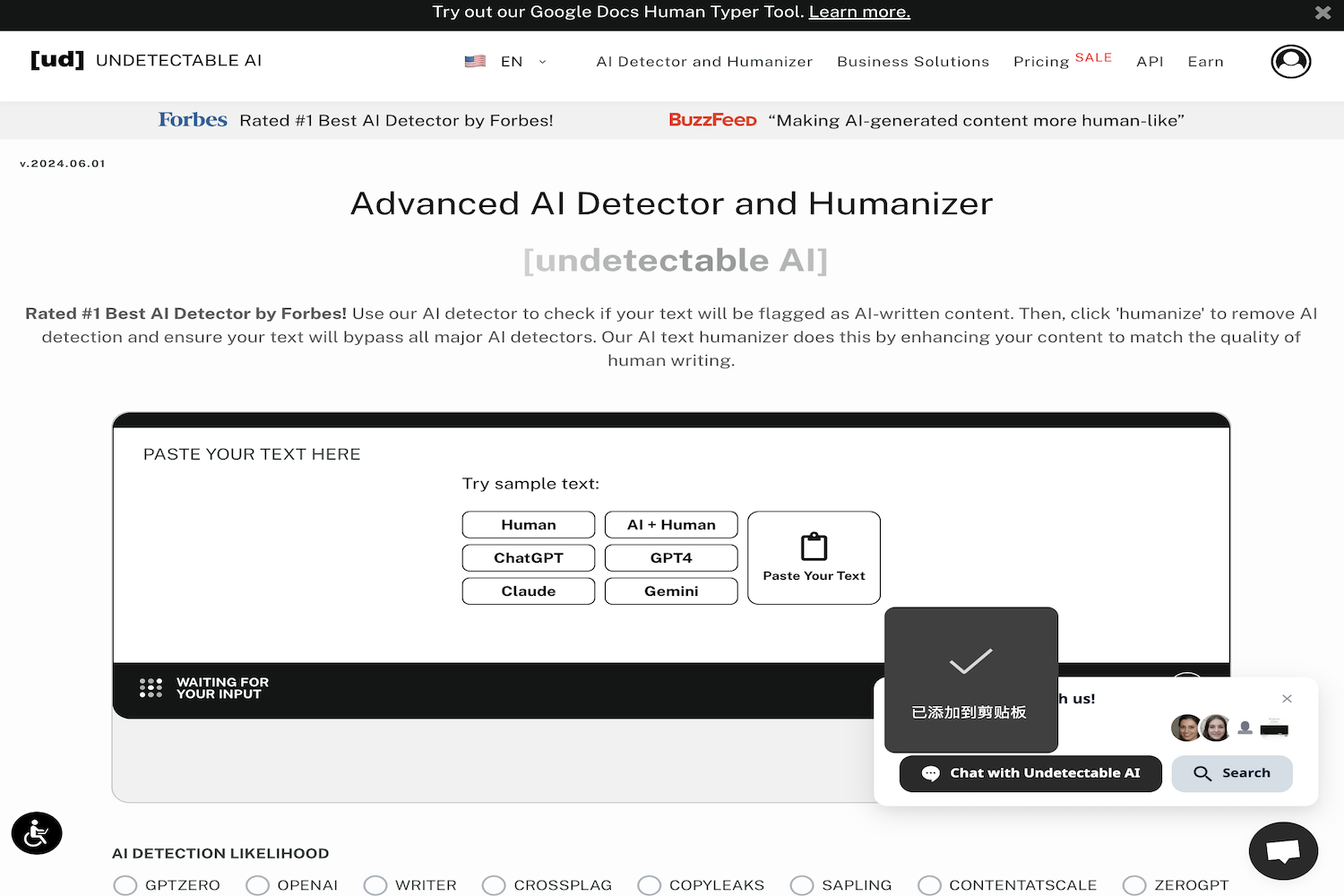The image size is (1344, 896).
Task: Select the WRITER detector indicator
Action: (x=375, y=885)
